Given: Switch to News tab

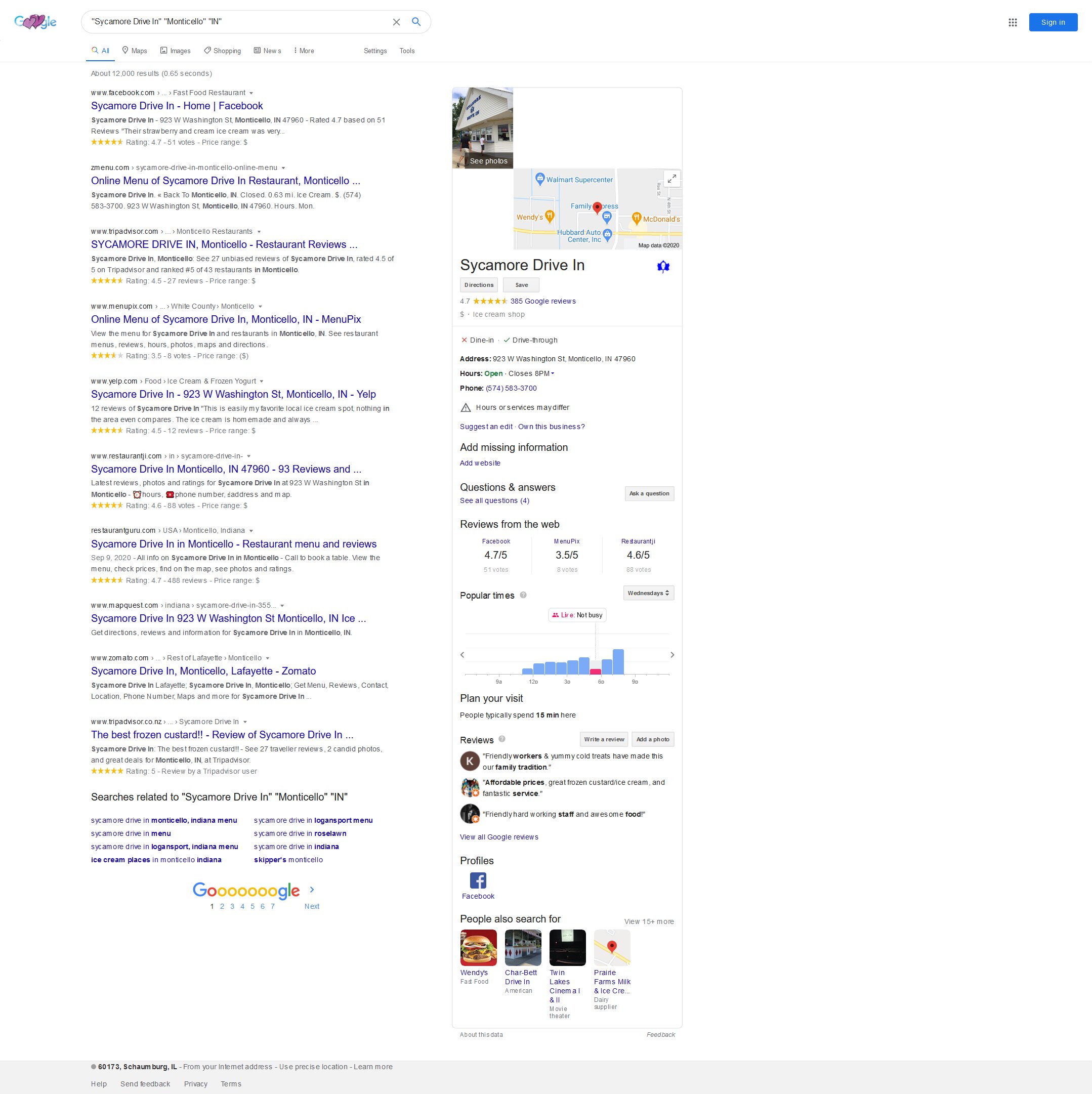Looking at the screenshot, I should (267, 51).
